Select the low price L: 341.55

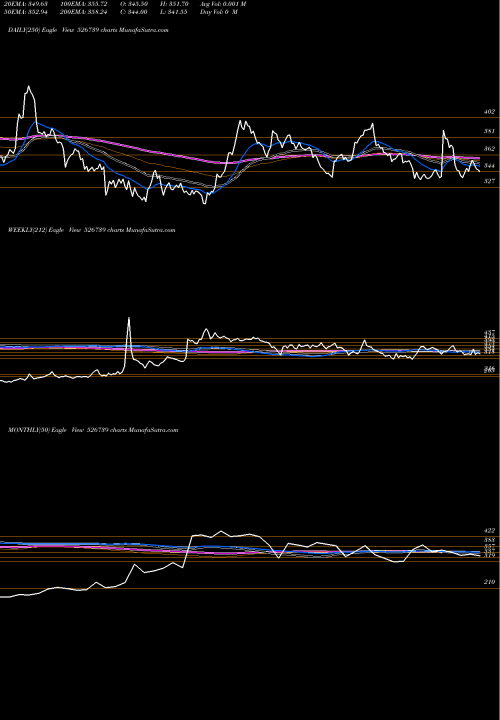tap(173, 12)
